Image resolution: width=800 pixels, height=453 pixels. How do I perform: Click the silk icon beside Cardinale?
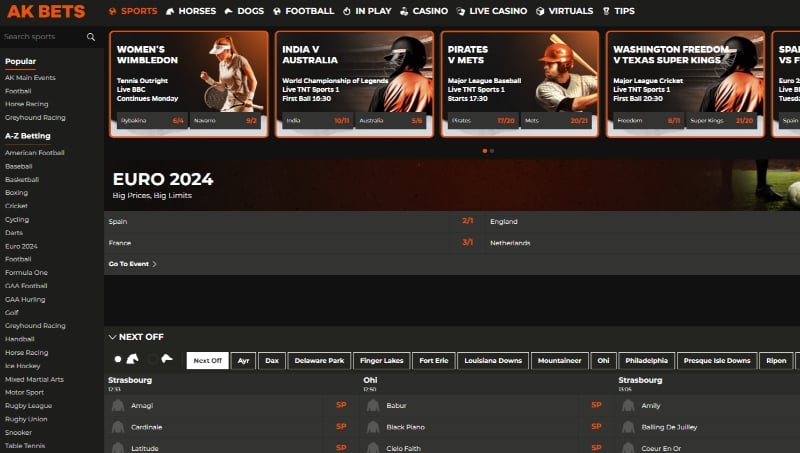coord(118,427)
